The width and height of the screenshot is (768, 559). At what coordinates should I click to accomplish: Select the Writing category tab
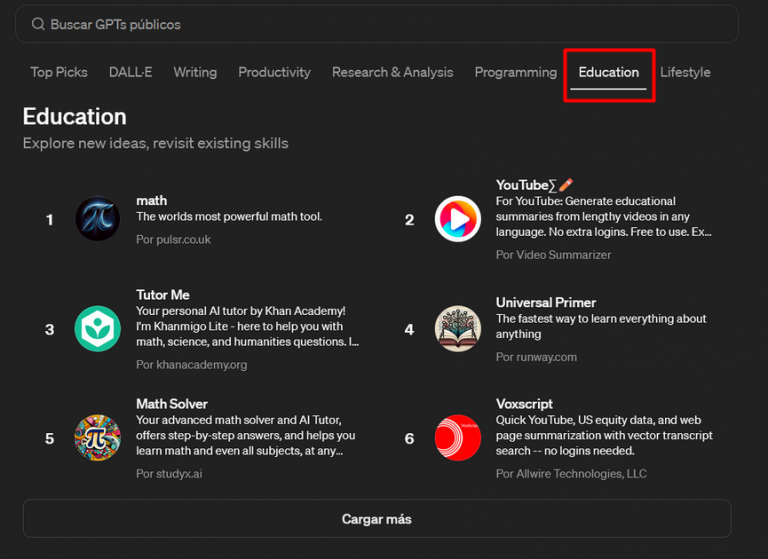pos(195,72)
